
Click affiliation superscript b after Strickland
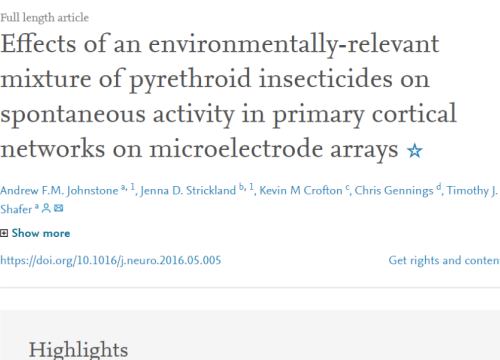[x=242, y=187]
